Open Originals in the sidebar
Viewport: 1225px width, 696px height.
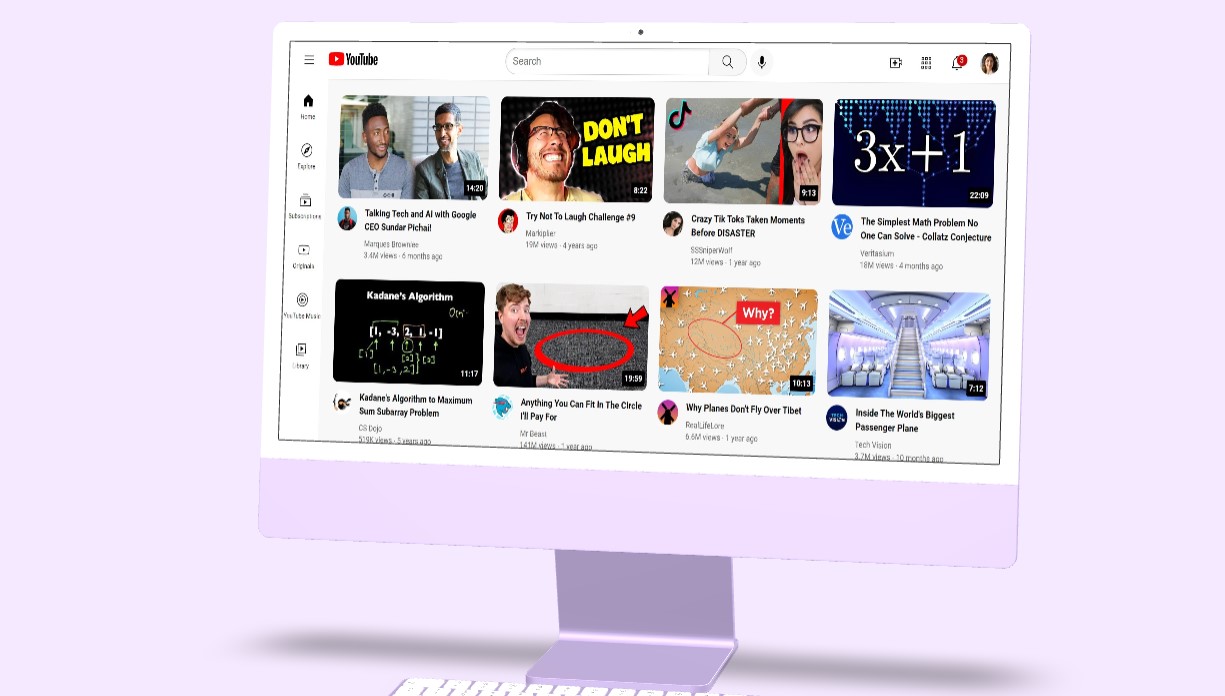pos(302,250)
